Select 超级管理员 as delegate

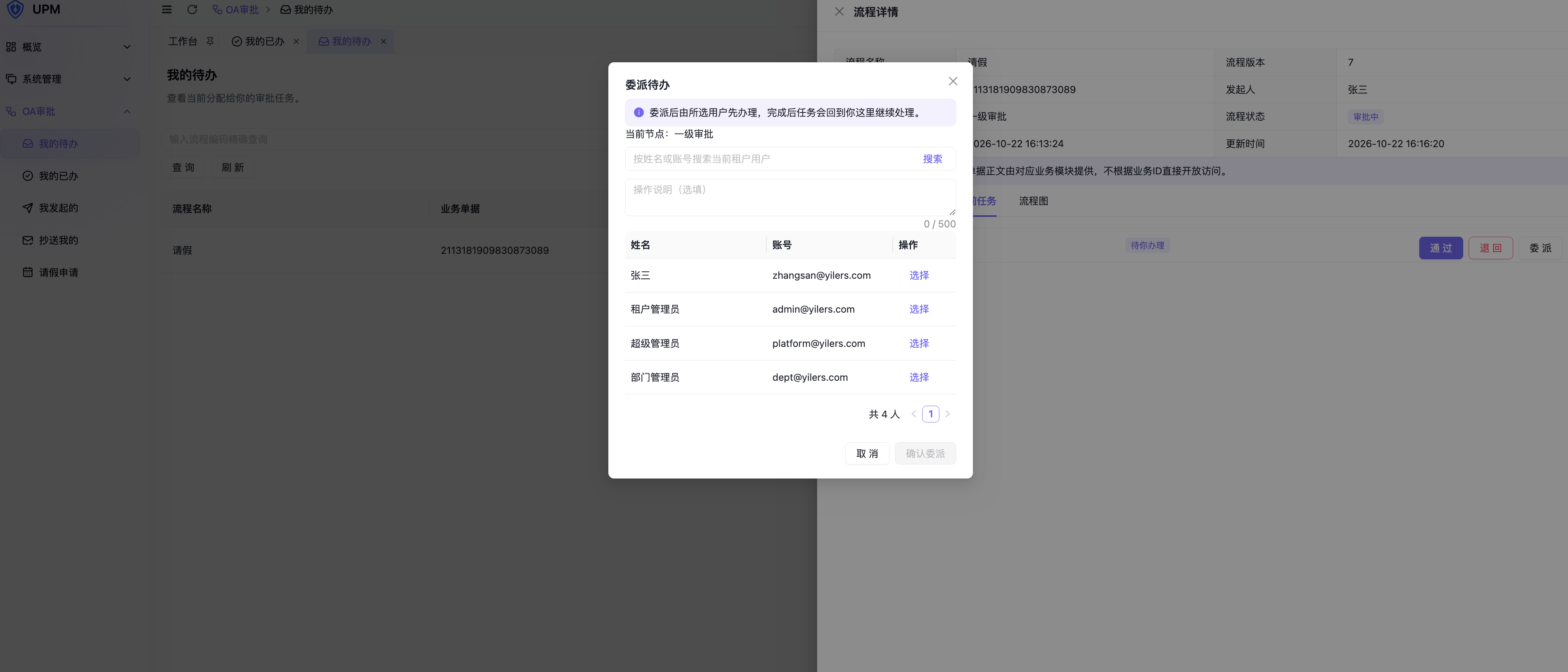(918, 343)
